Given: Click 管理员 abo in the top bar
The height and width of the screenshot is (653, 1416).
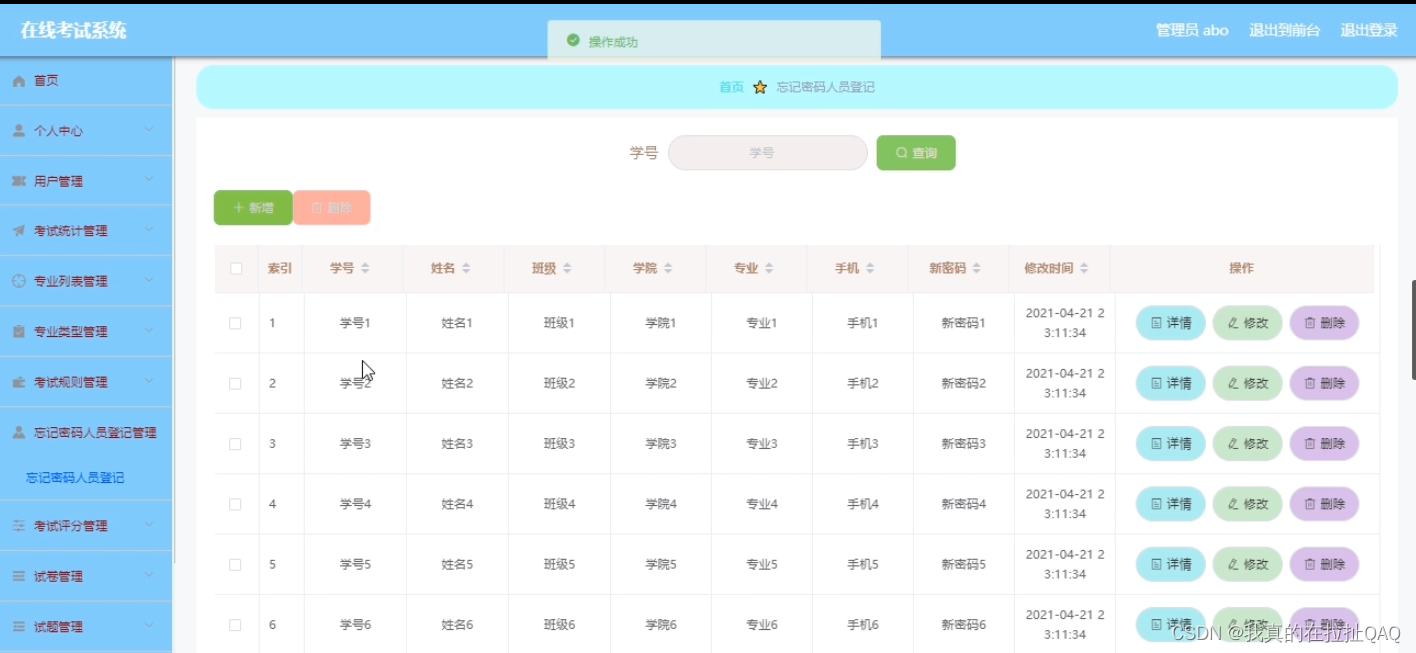Looking at the screenshot, I should click(x=1192, y=30).
